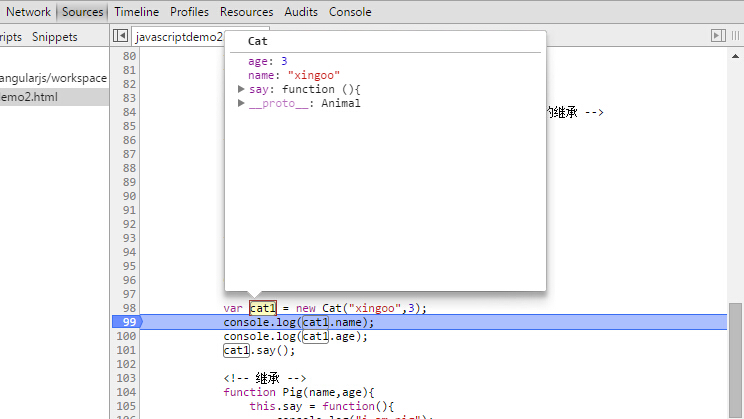The height and width of the screenshot is (419, 744).
Task: Select the javascriptdemo2 file tab
Action: coord(179,37)
